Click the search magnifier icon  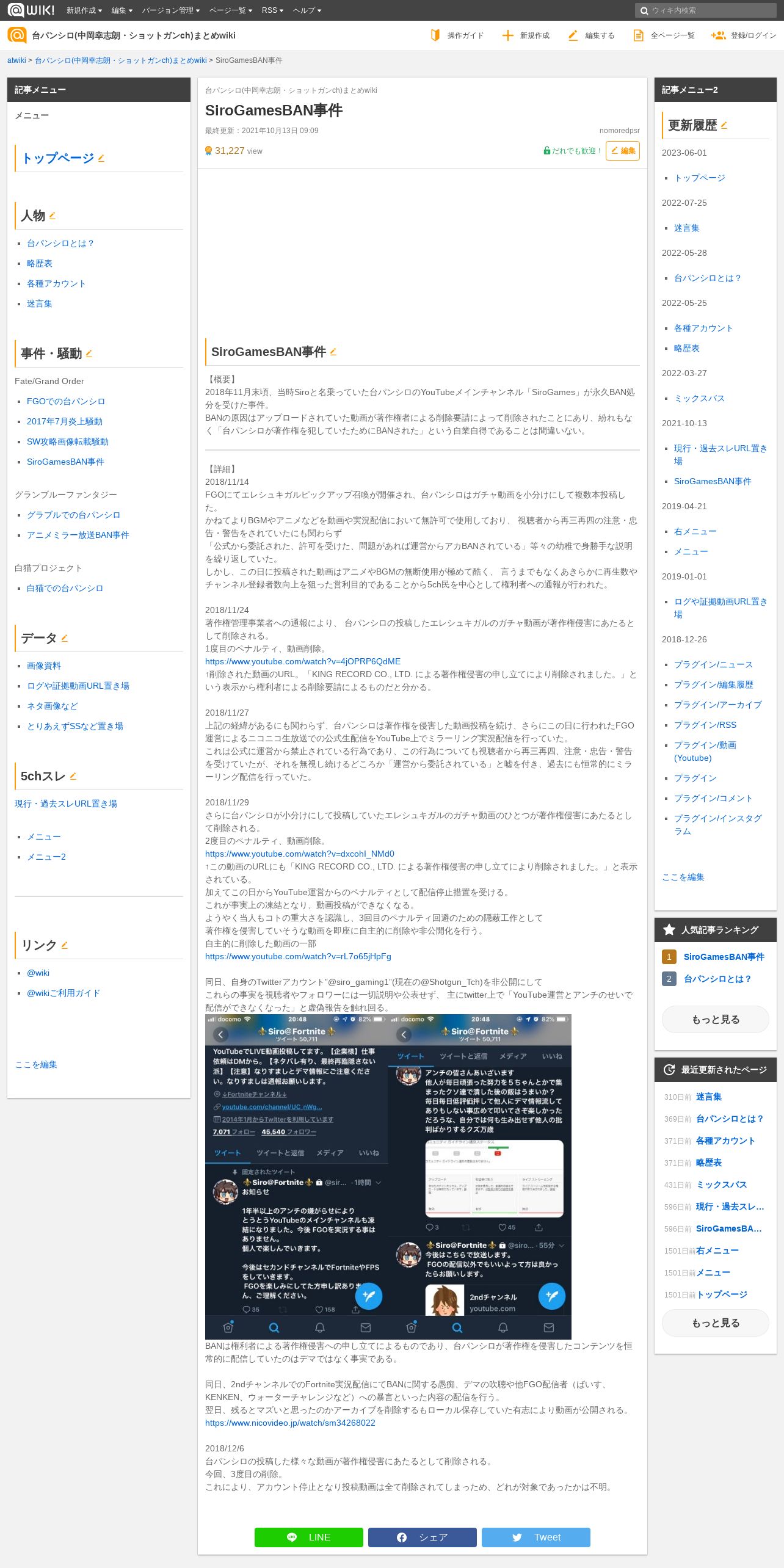pos(644,10)
